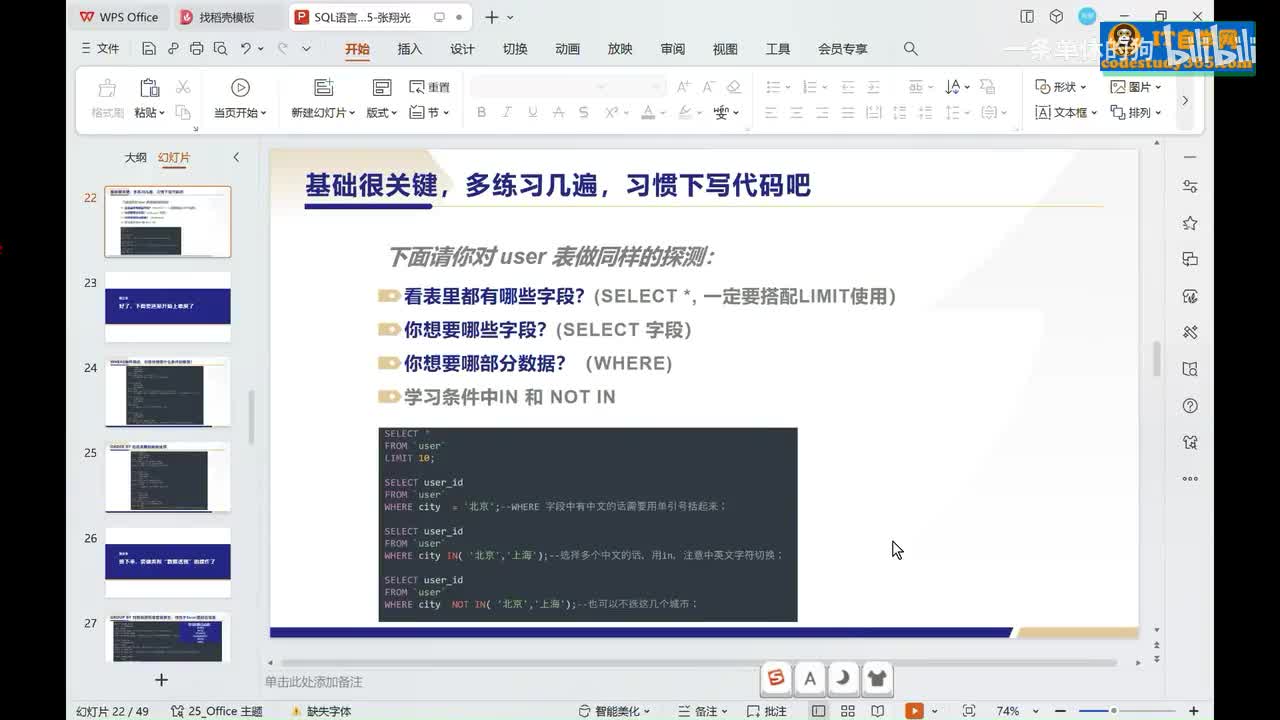Click the notes field 单击此处添加备注
The width and height of the screenshot is (1280, 720).
pyautogui.click(x=314, y=682)
